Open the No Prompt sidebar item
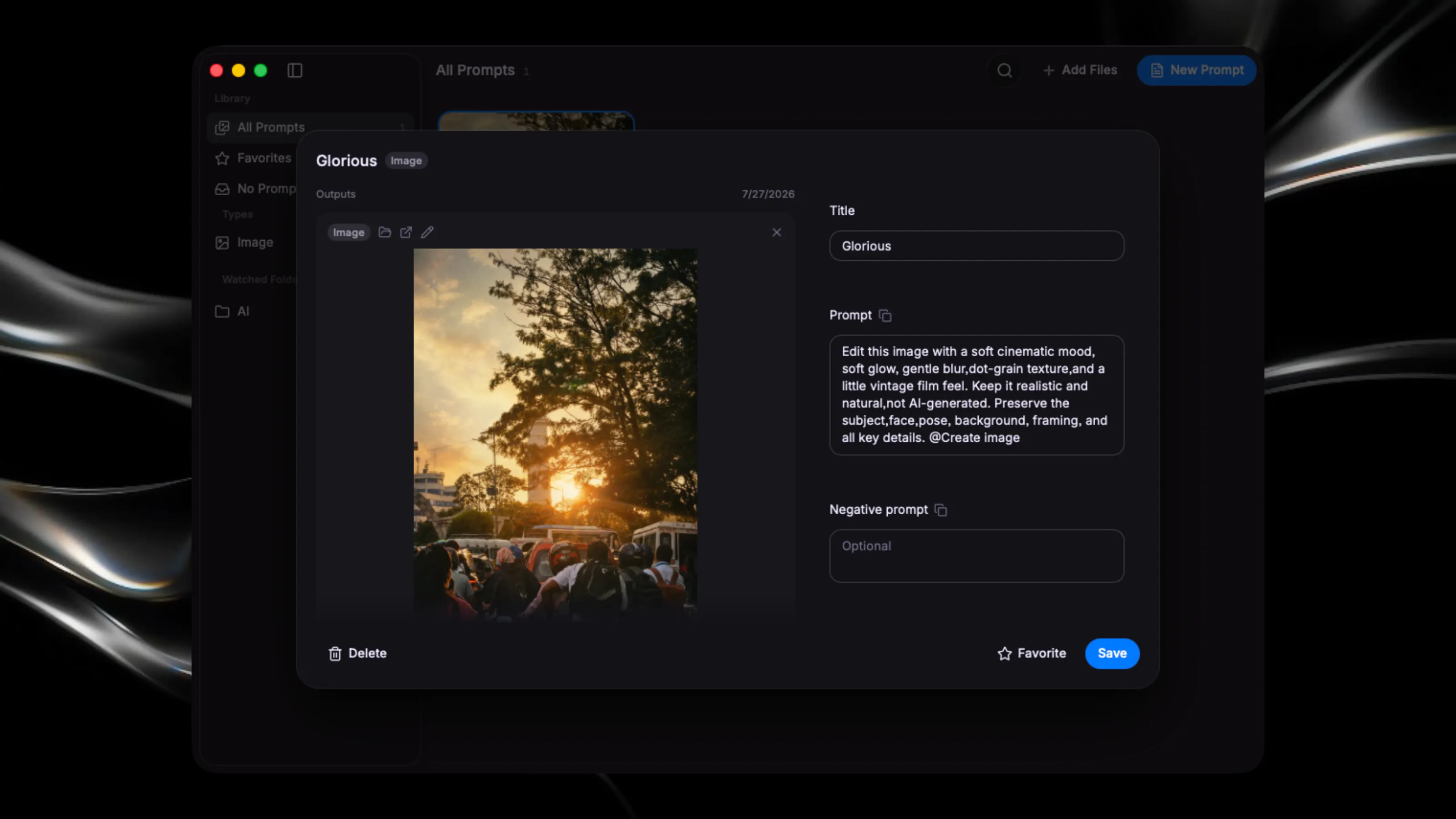Image resolution: width=1456 pixels, height=819 pixels. pyautogui.click(x=255, y=188)
